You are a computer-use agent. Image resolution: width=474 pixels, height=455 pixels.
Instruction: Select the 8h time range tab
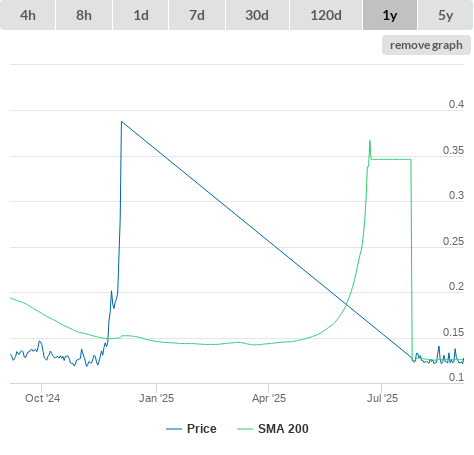pyautogui.click(x=84, y=15)
